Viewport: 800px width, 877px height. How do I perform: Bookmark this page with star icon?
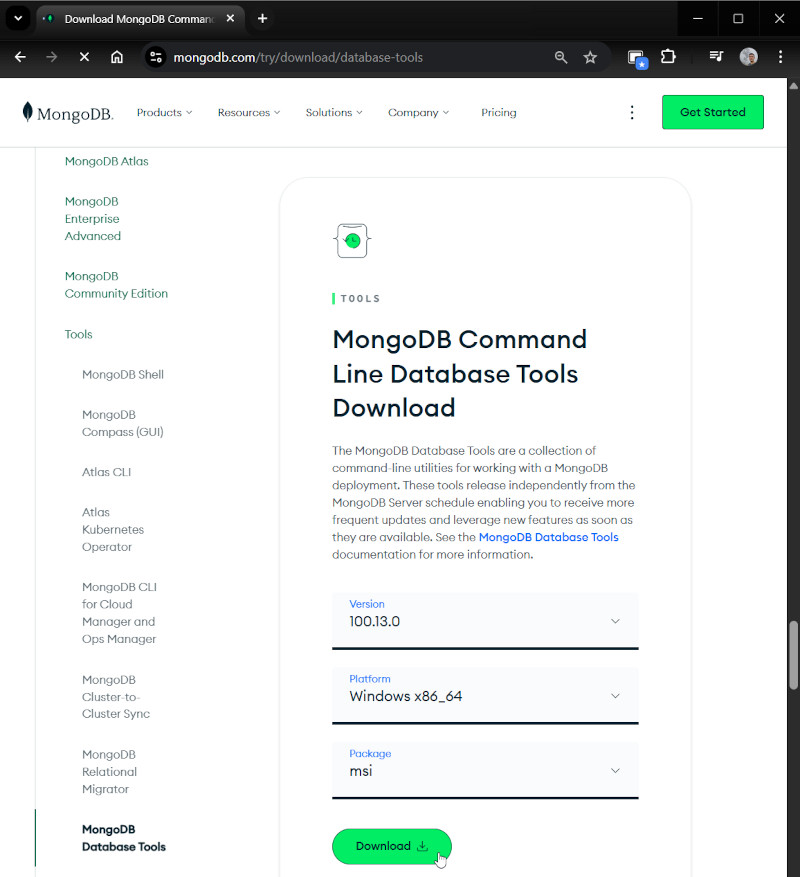(590, 57)
